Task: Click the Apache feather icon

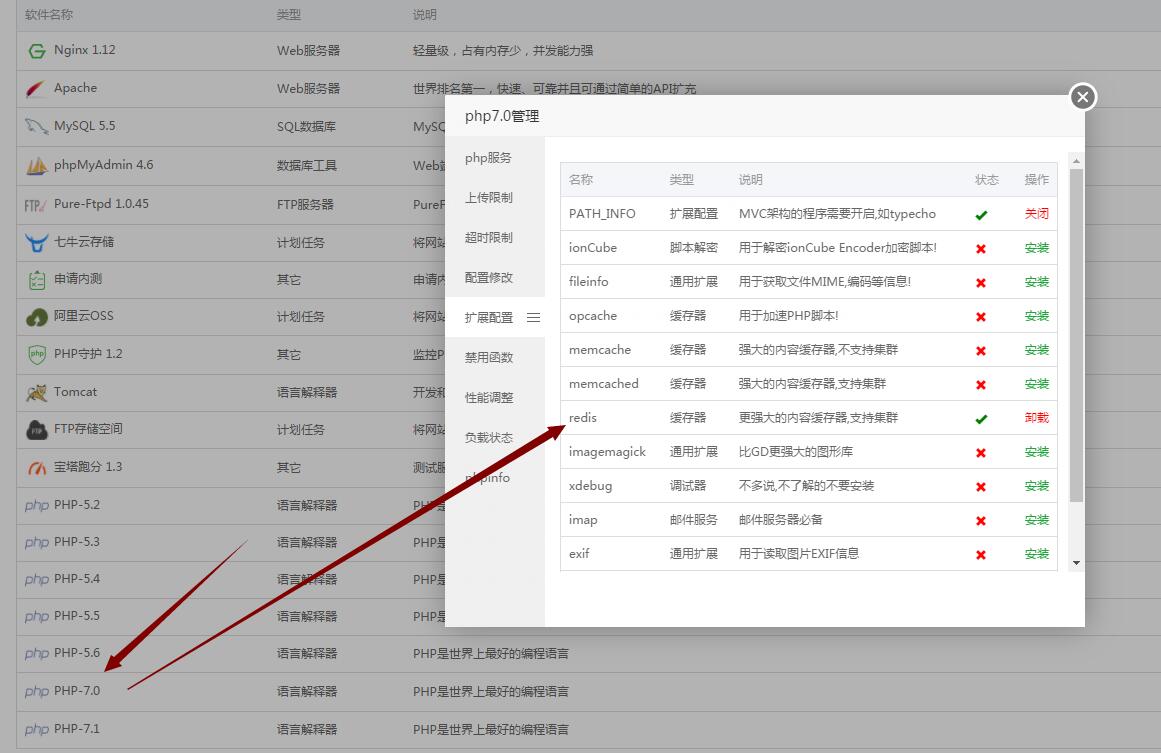Action: click(x=36, y=89)
